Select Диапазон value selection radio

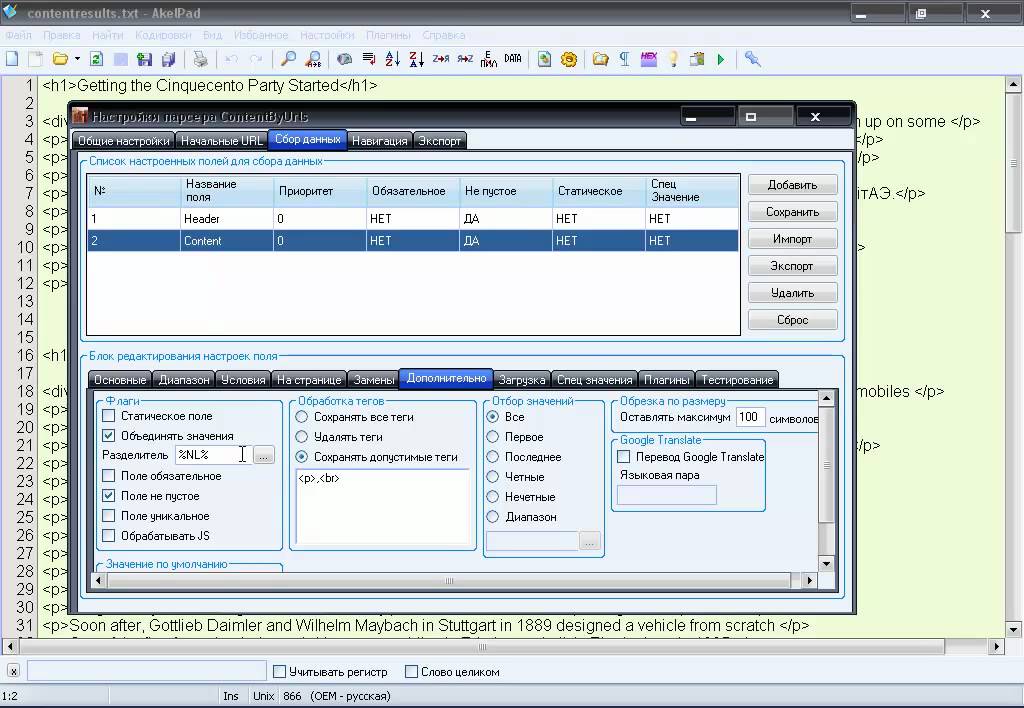click(x=493, y=517)
